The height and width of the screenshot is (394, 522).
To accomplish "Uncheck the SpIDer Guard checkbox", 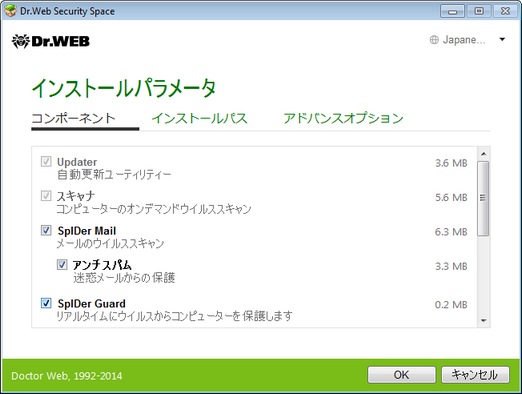I will (46, 303).
